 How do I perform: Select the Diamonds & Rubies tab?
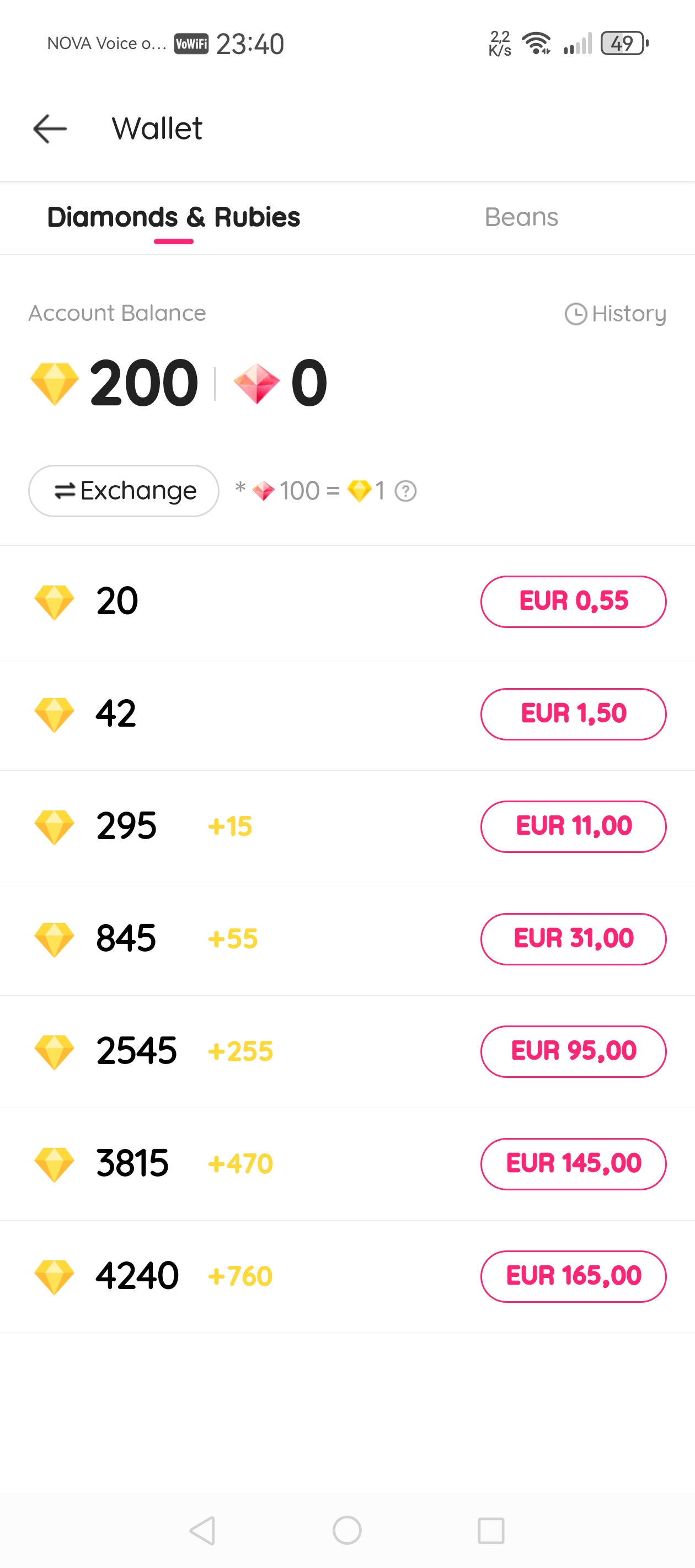[174, 217]
